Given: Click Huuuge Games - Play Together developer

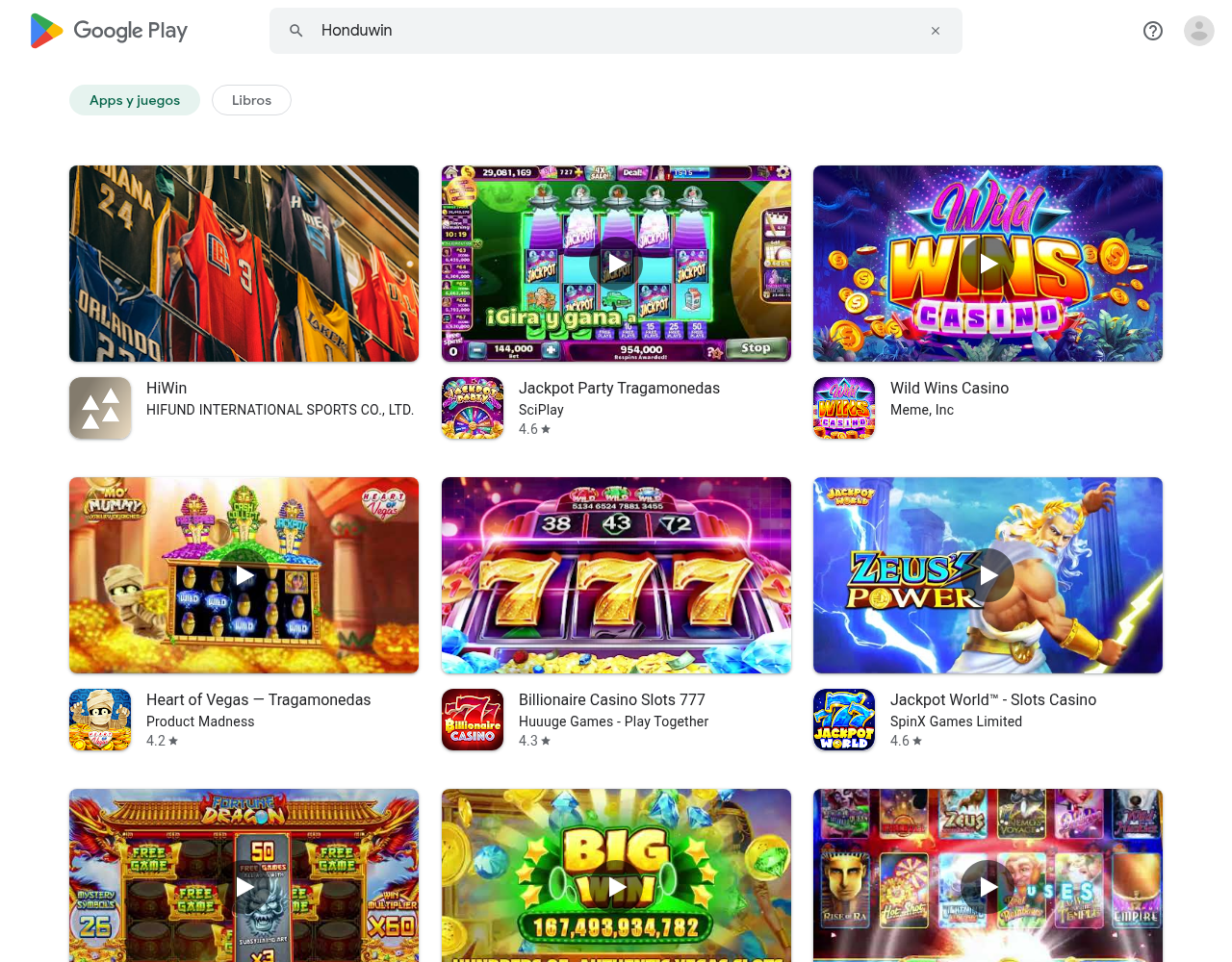Looking at the screenshot, I should tap(613, 721).
